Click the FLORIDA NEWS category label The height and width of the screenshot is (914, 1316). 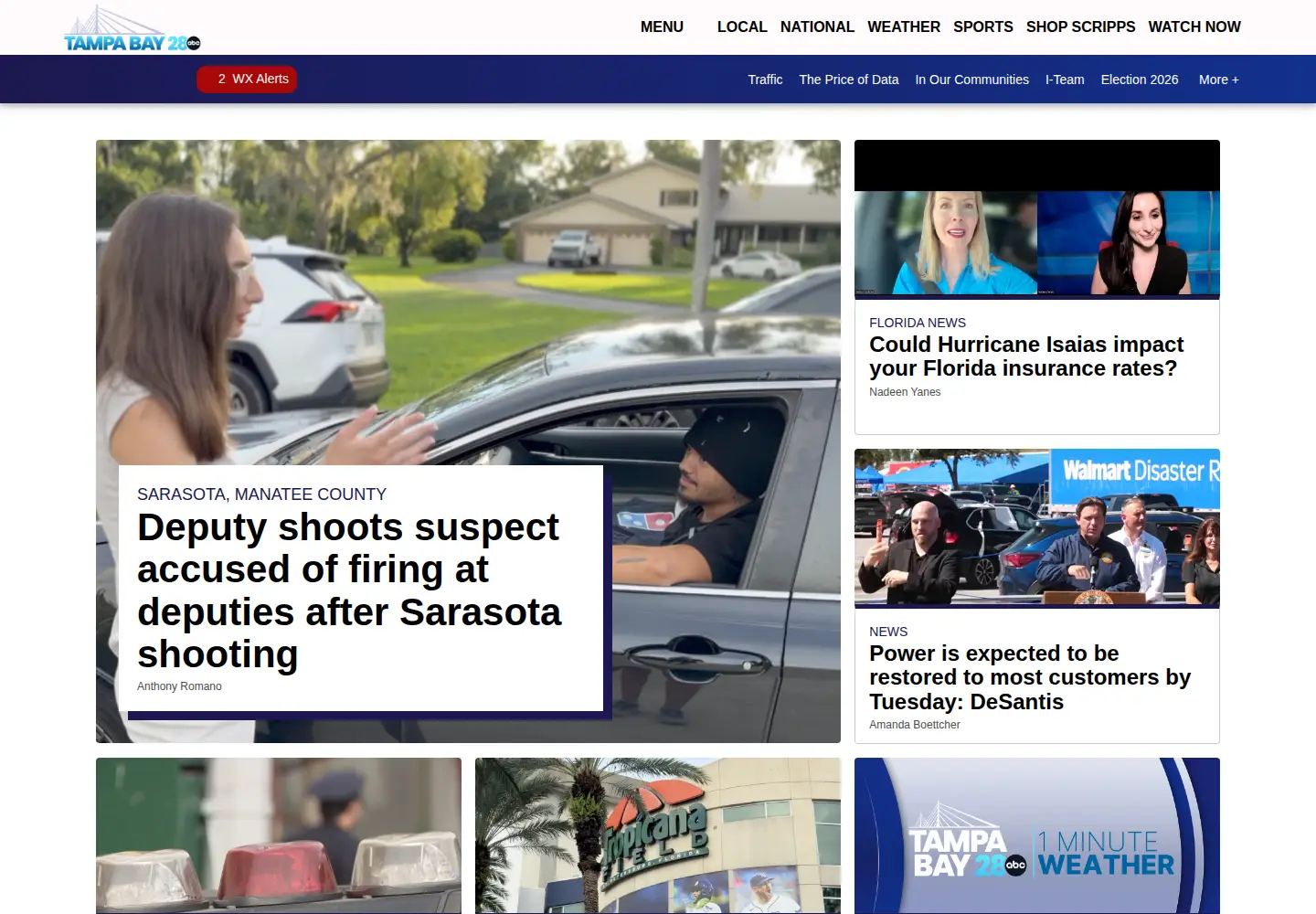point(918,323)
